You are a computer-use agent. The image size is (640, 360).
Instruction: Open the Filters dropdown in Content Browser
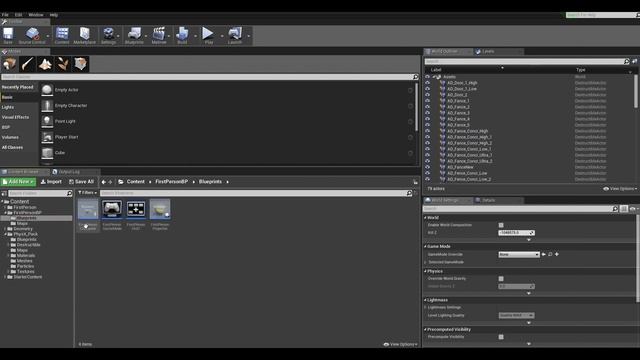pyautogui.click(x=87, y=193)
